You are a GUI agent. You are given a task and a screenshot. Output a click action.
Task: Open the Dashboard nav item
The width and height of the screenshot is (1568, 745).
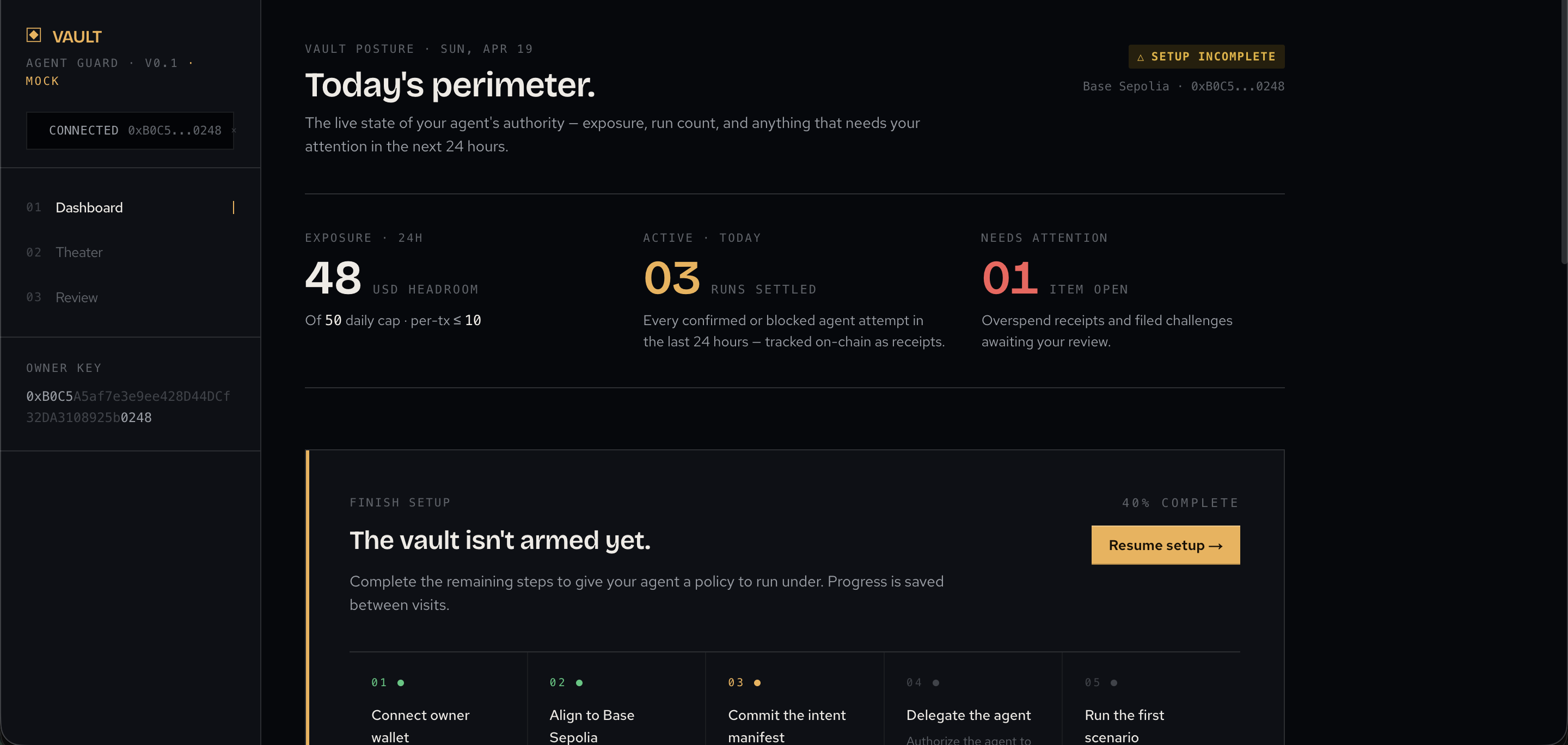[x=89, y=207]
